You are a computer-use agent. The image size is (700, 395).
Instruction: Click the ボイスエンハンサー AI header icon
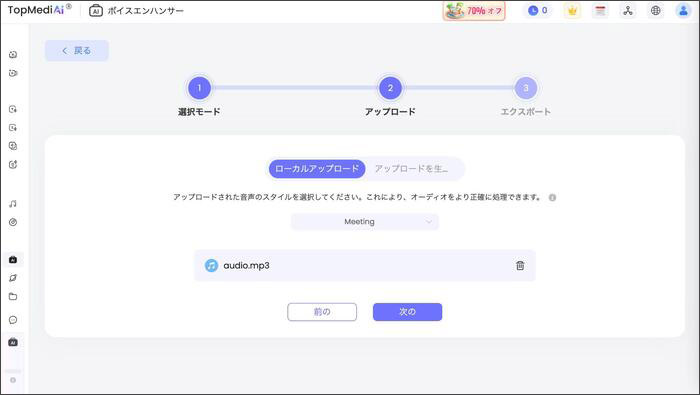pos(96,11)
